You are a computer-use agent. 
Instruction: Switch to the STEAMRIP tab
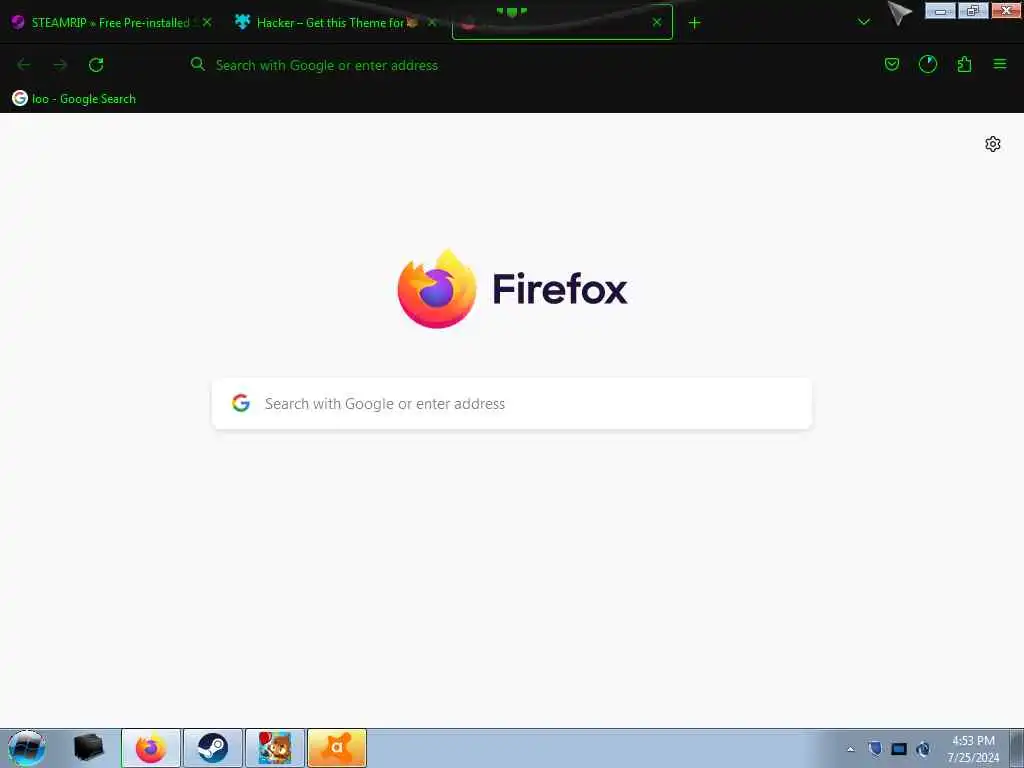coord(111,23)
